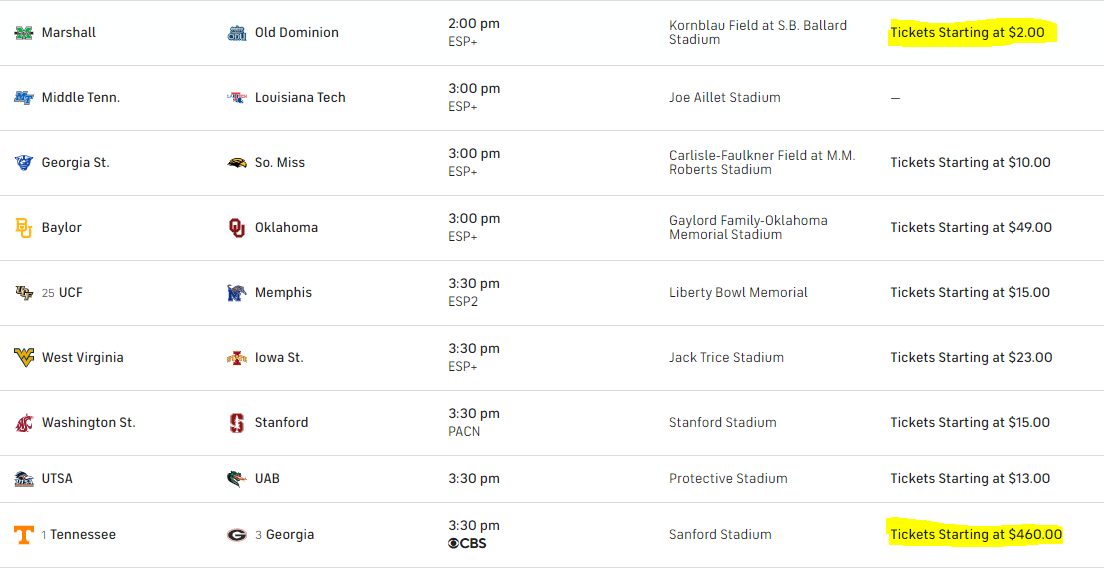Click the Tennessee team logo
1104x568 pixels.
click(24, 535)
